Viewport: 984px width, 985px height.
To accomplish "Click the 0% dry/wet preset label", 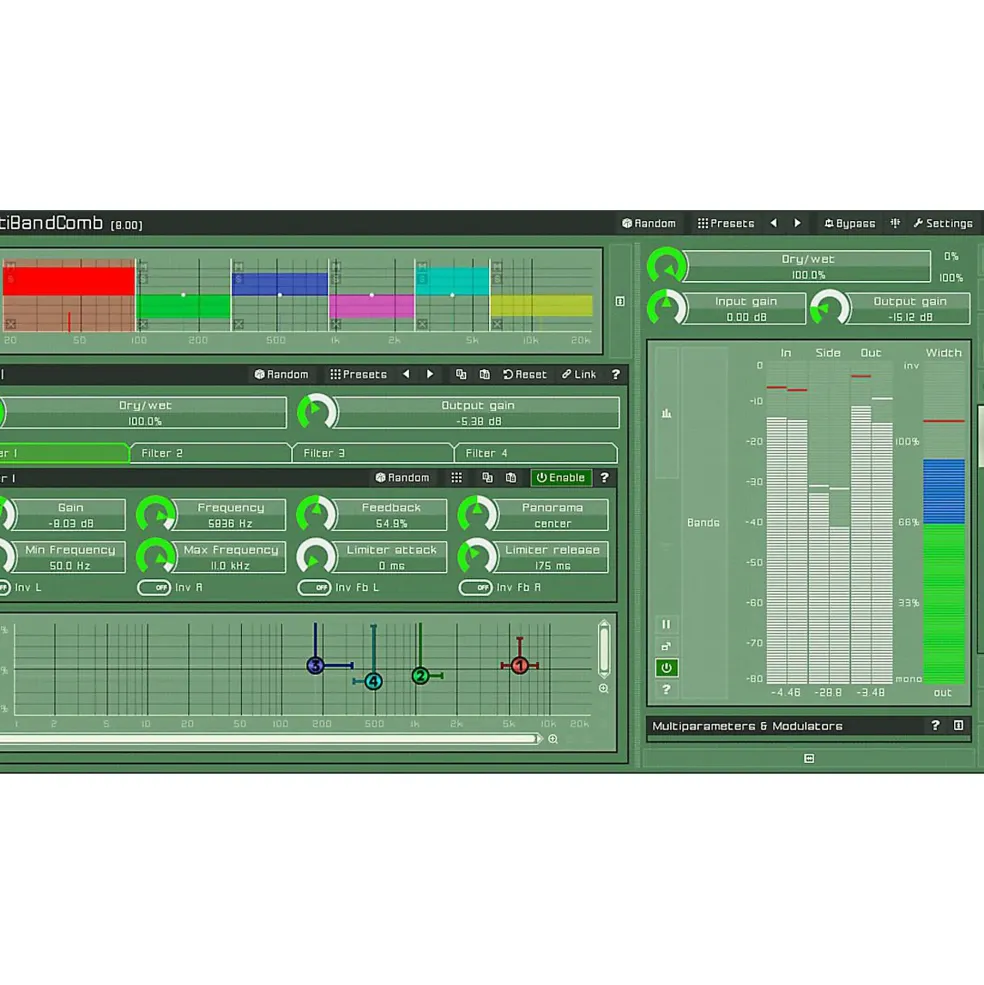I will click(x=951, y=256).
